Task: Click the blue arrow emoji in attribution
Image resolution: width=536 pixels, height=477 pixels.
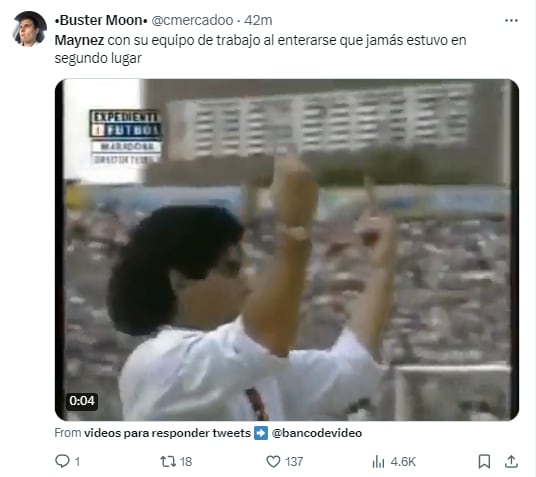Action: tap(261, 433)
